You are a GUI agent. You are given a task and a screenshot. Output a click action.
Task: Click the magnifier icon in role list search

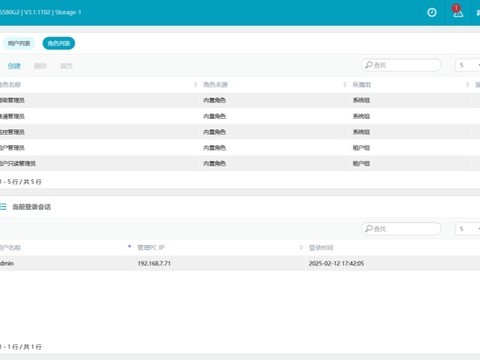368,65
